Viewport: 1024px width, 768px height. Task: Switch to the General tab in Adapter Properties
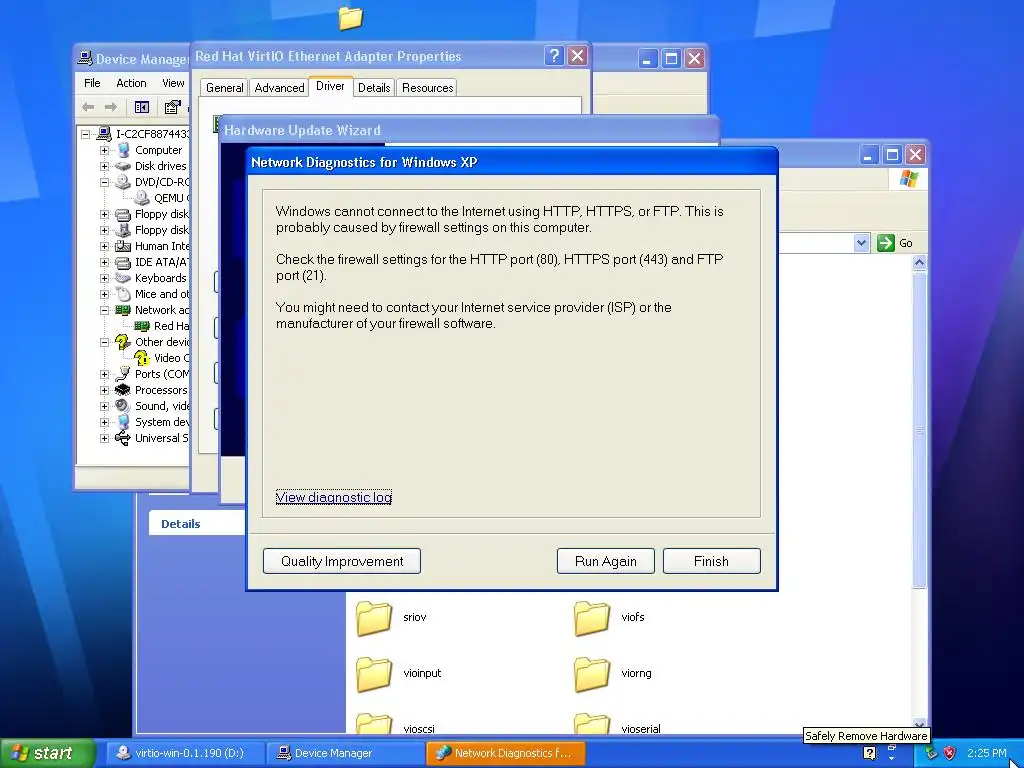coord(224,88)
